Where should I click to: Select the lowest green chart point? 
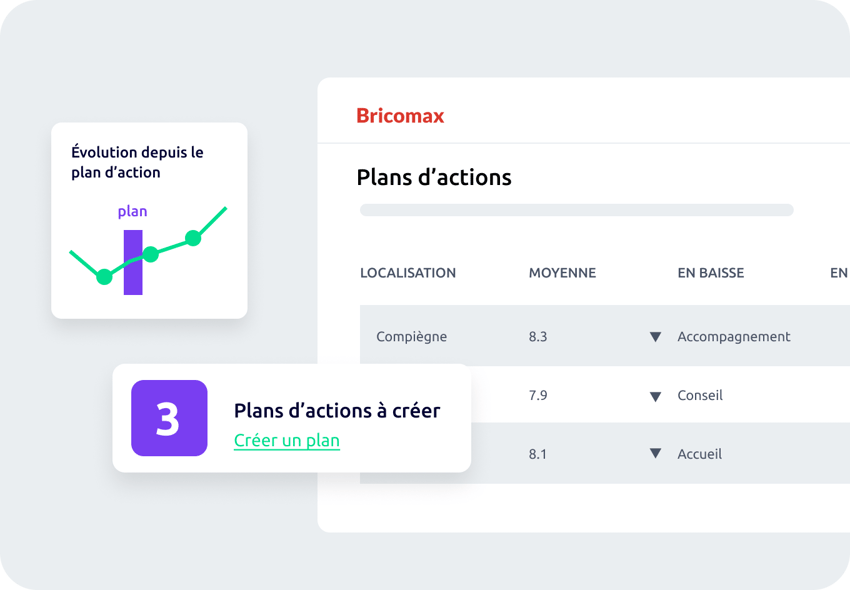(104, 277)
